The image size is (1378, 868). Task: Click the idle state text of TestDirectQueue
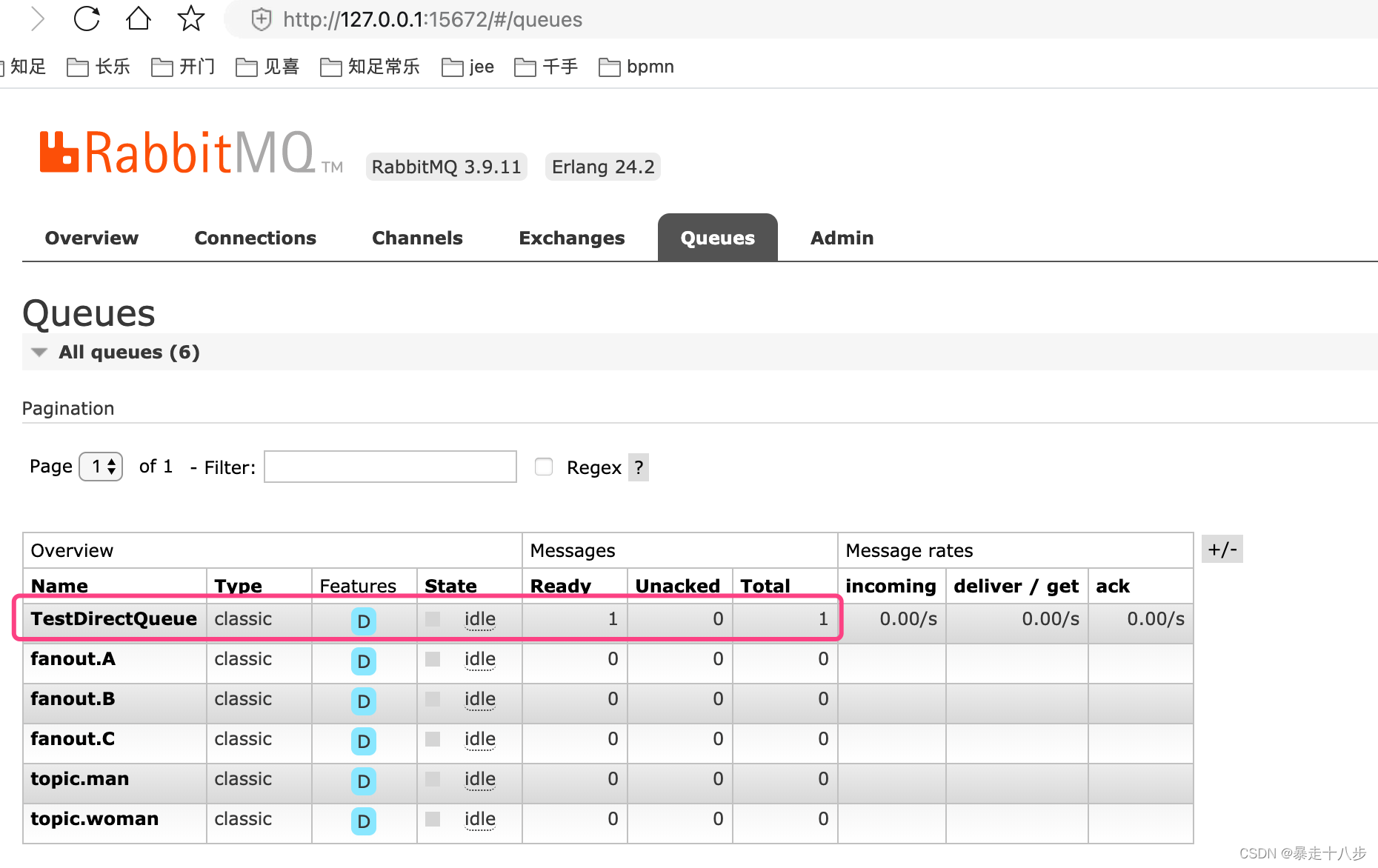point(479,618)
